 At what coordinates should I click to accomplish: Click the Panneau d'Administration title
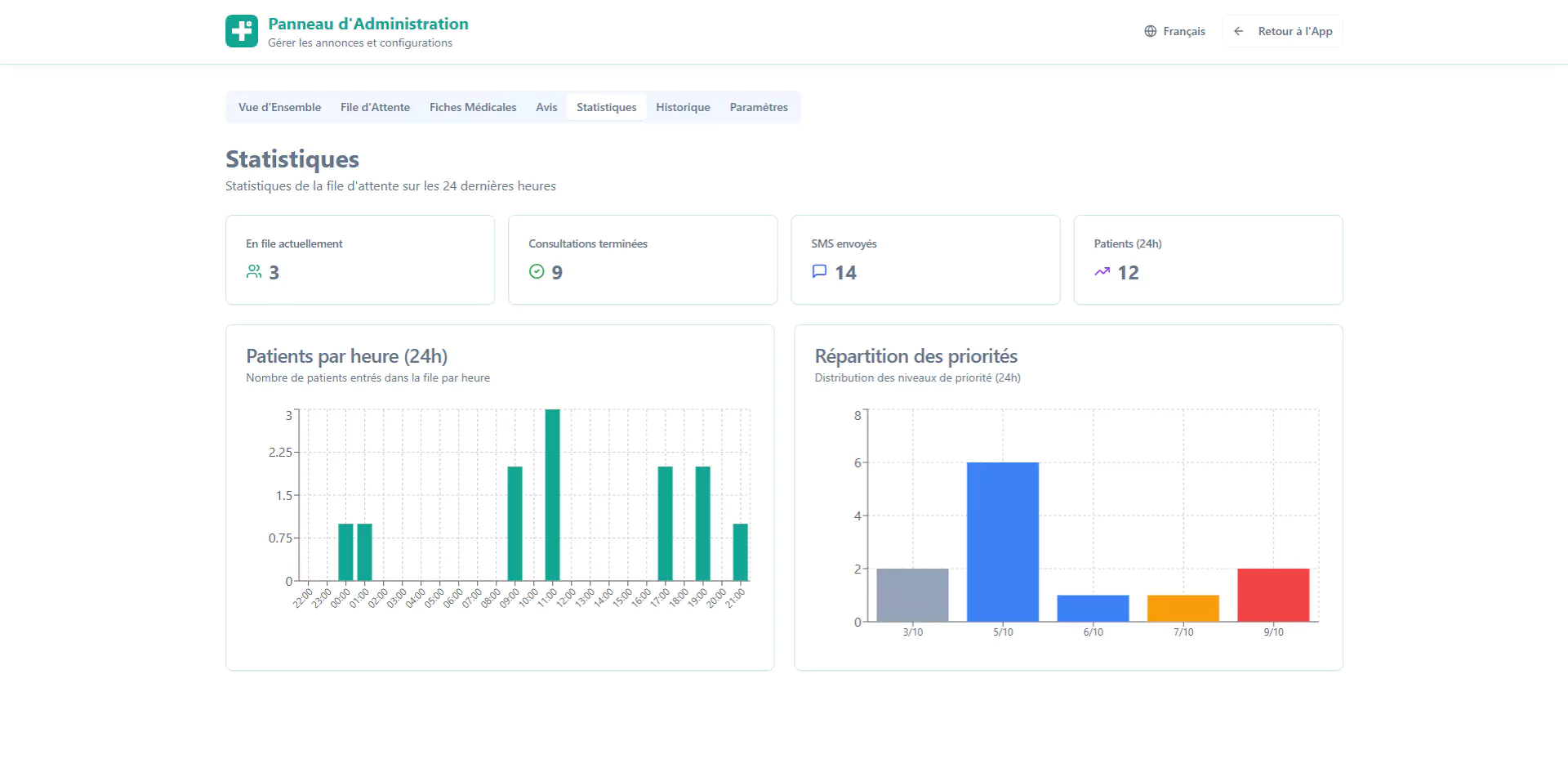point(367,24)
